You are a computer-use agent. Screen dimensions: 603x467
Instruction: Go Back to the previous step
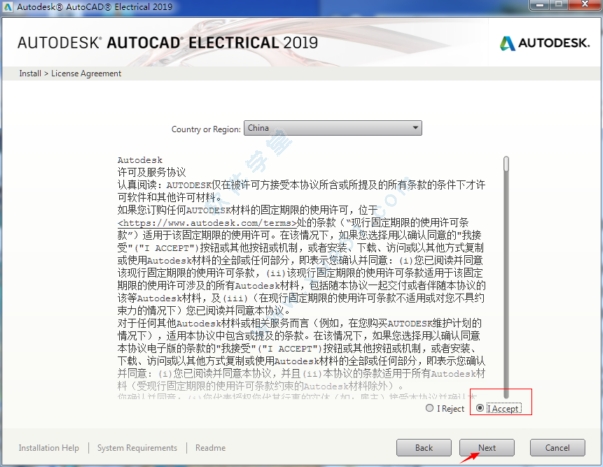423,447
